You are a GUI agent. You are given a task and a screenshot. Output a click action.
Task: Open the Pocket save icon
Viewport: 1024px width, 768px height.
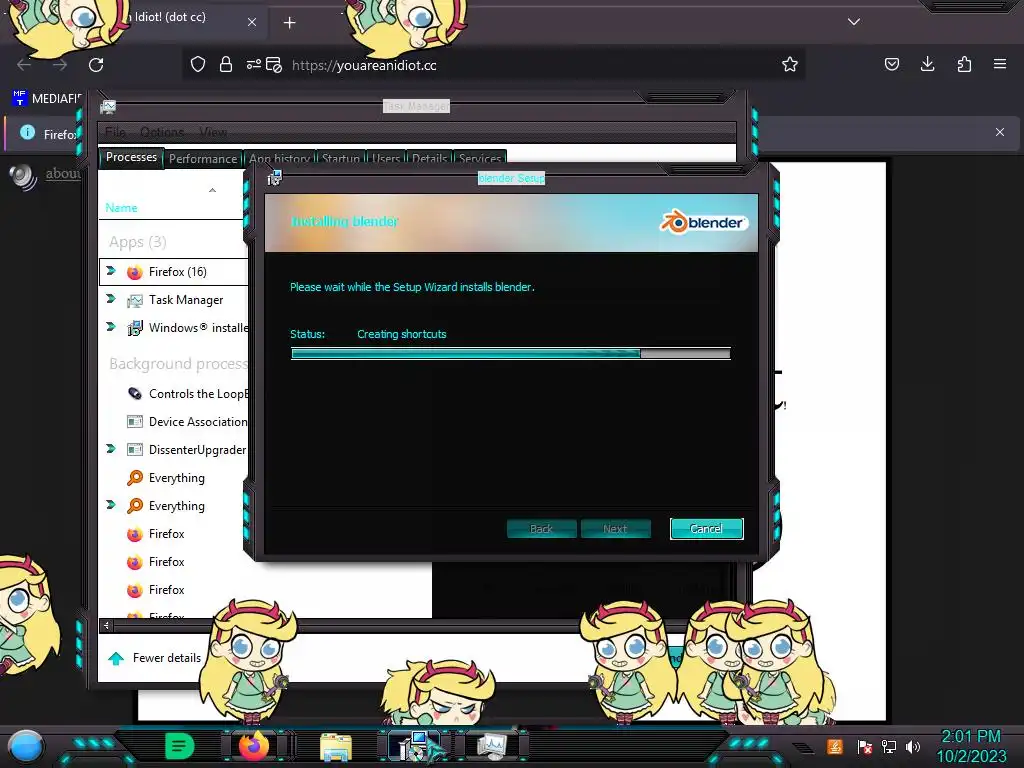click(891, 64)
